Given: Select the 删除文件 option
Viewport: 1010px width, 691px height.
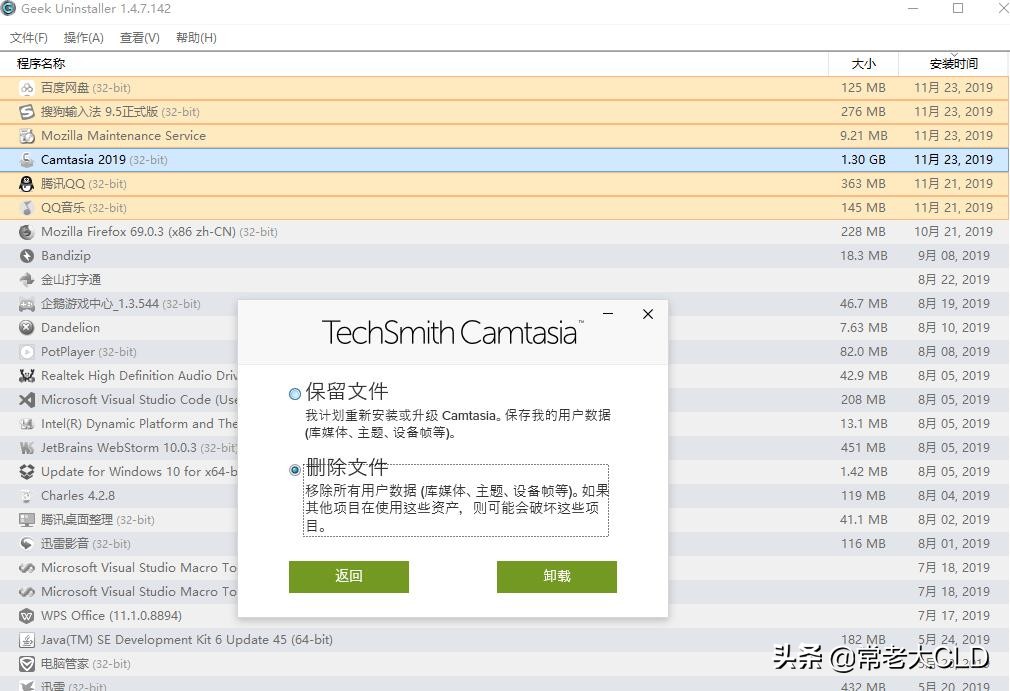Looking at the screenshot, I should (294, 469).
